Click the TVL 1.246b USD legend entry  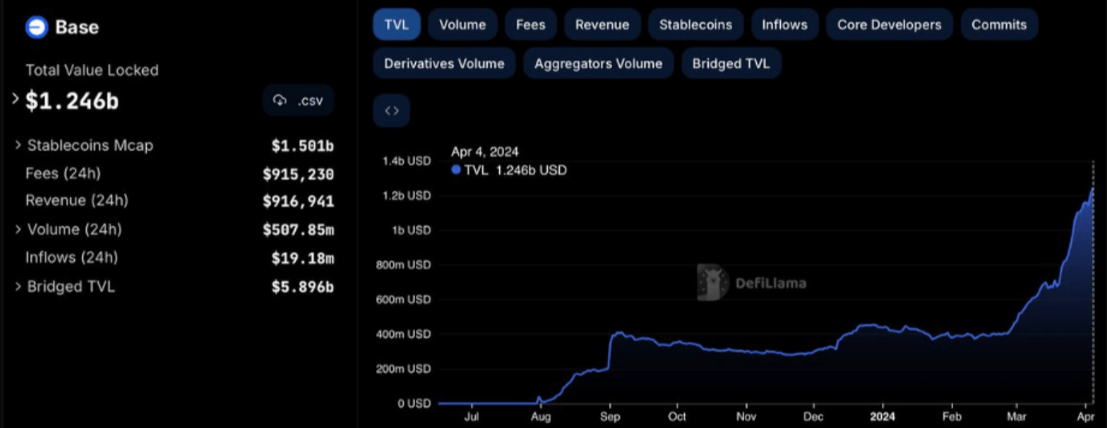[509, 170]
